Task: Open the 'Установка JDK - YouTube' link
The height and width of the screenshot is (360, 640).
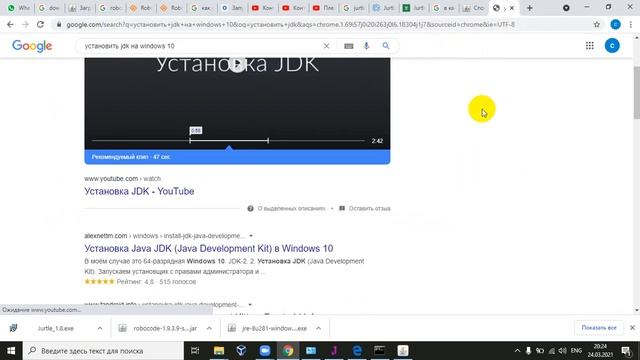Action: [x=139, y=191]
